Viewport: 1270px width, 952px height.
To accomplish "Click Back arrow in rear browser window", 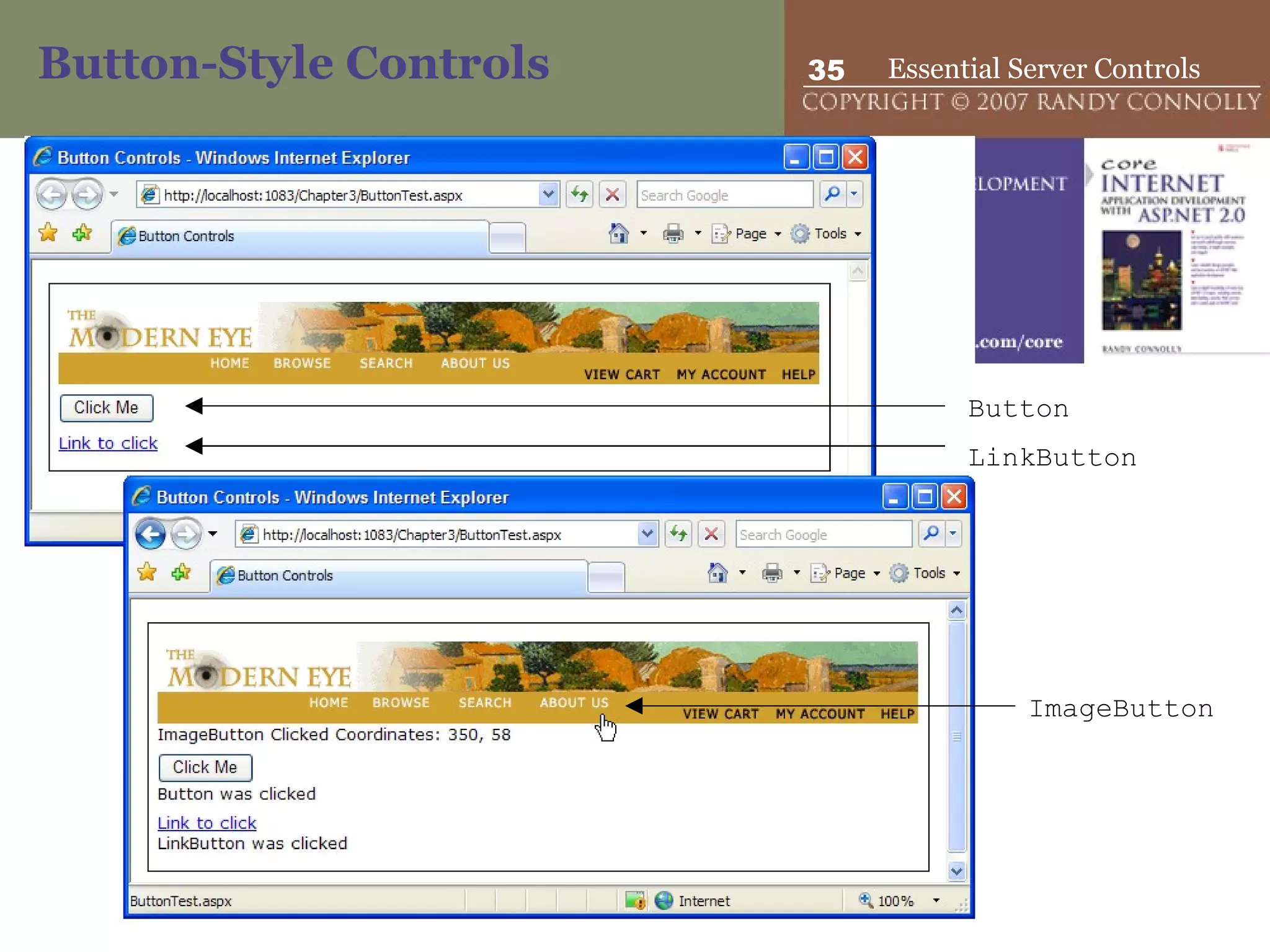I will point(51,195).
